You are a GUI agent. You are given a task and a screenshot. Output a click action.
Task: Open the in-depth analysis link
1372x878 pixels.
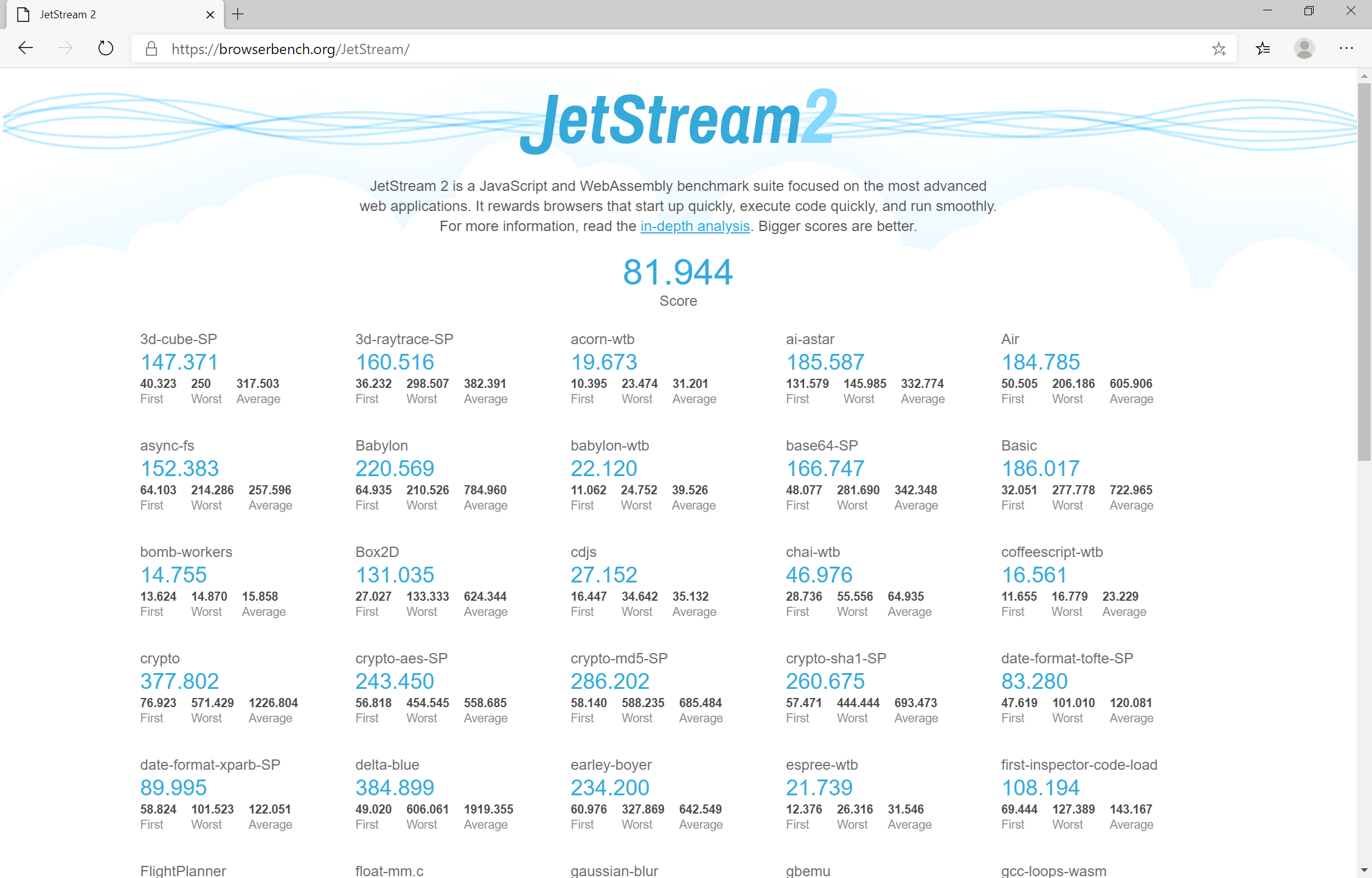(x=695, y=226)
